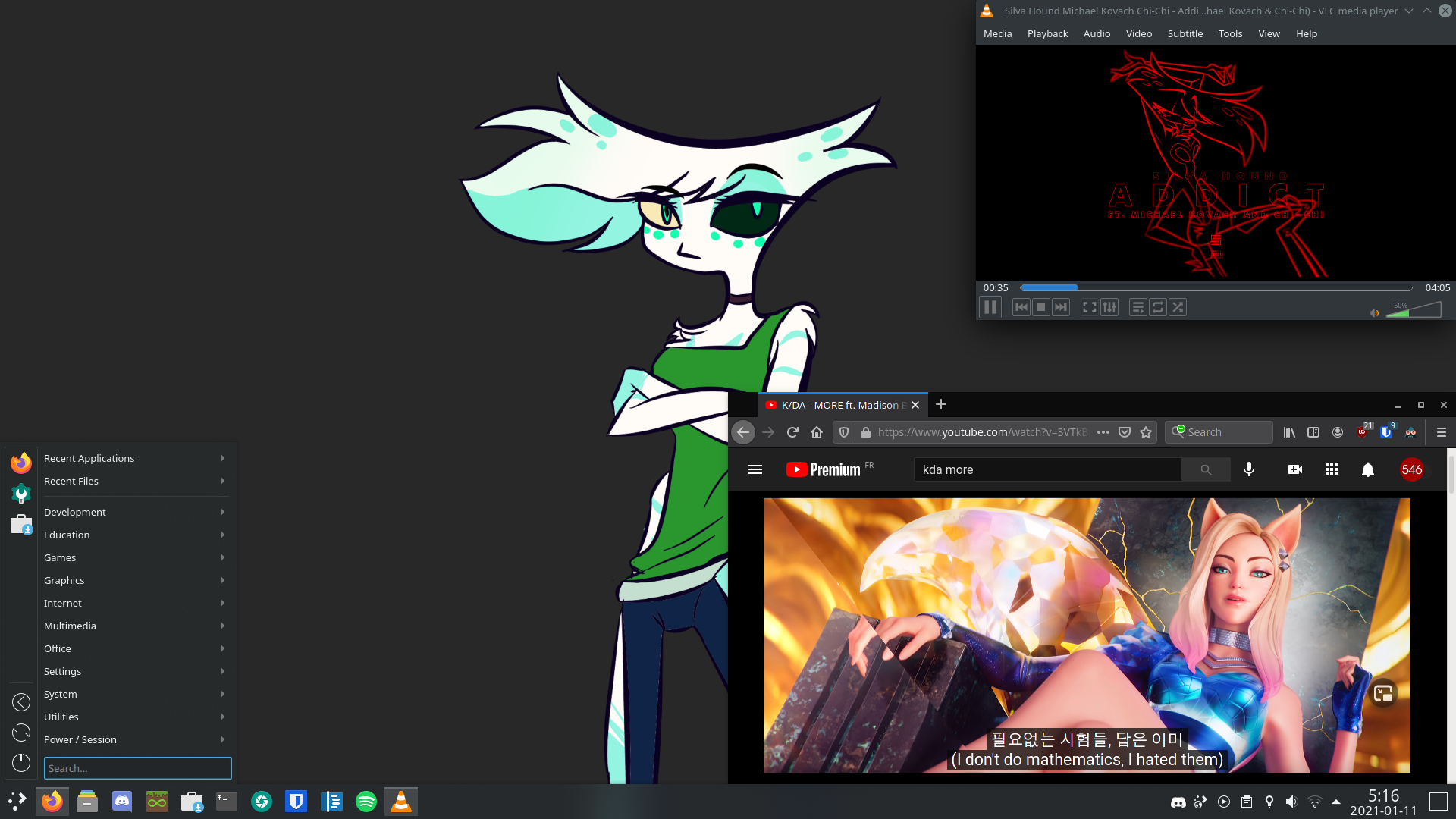Toggle Firefox sidebar

(x=1313, y=432)
